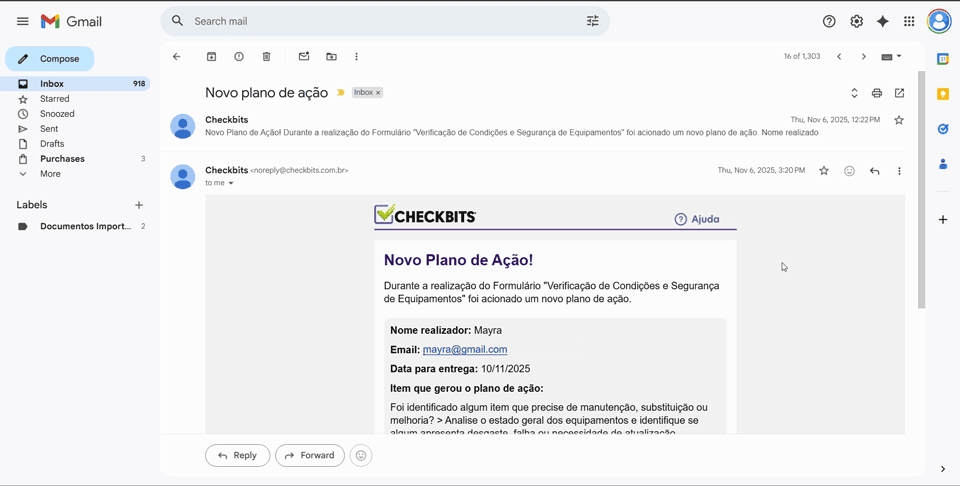Show details next to 'to me'

pos(231,183)
